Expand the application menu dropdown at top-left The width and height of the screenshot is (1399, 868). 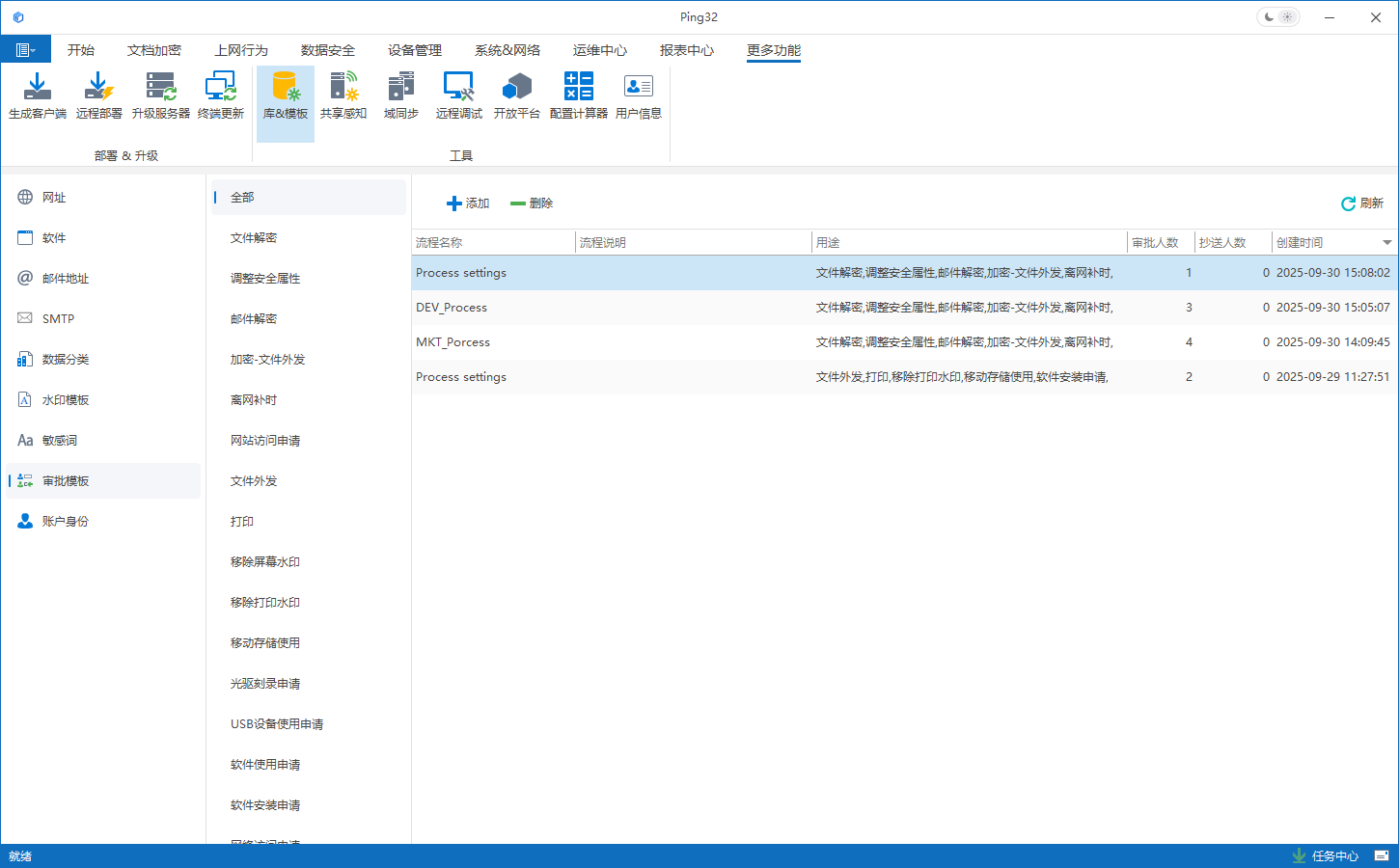26,50
